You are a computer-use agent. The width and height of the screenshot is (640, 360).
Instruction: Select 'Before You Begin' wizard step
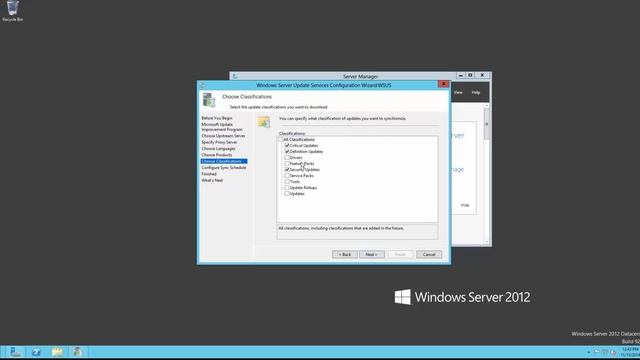click(x=217, y=118)
